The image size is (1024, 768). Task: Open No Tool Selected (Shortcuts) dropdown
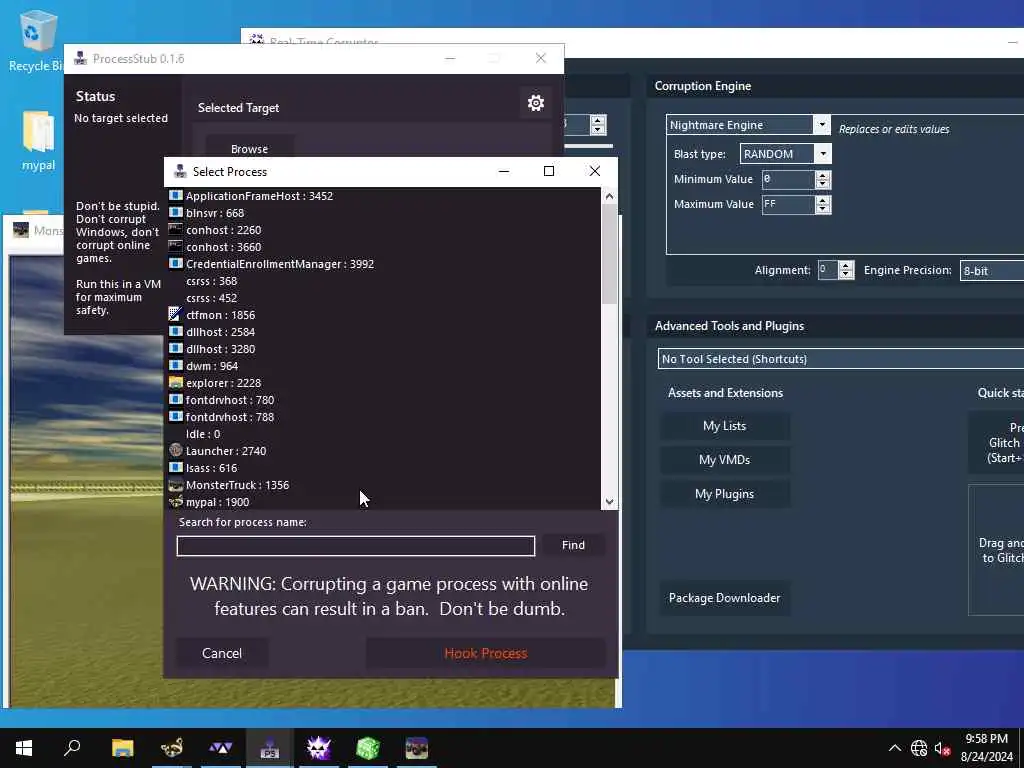841,359
